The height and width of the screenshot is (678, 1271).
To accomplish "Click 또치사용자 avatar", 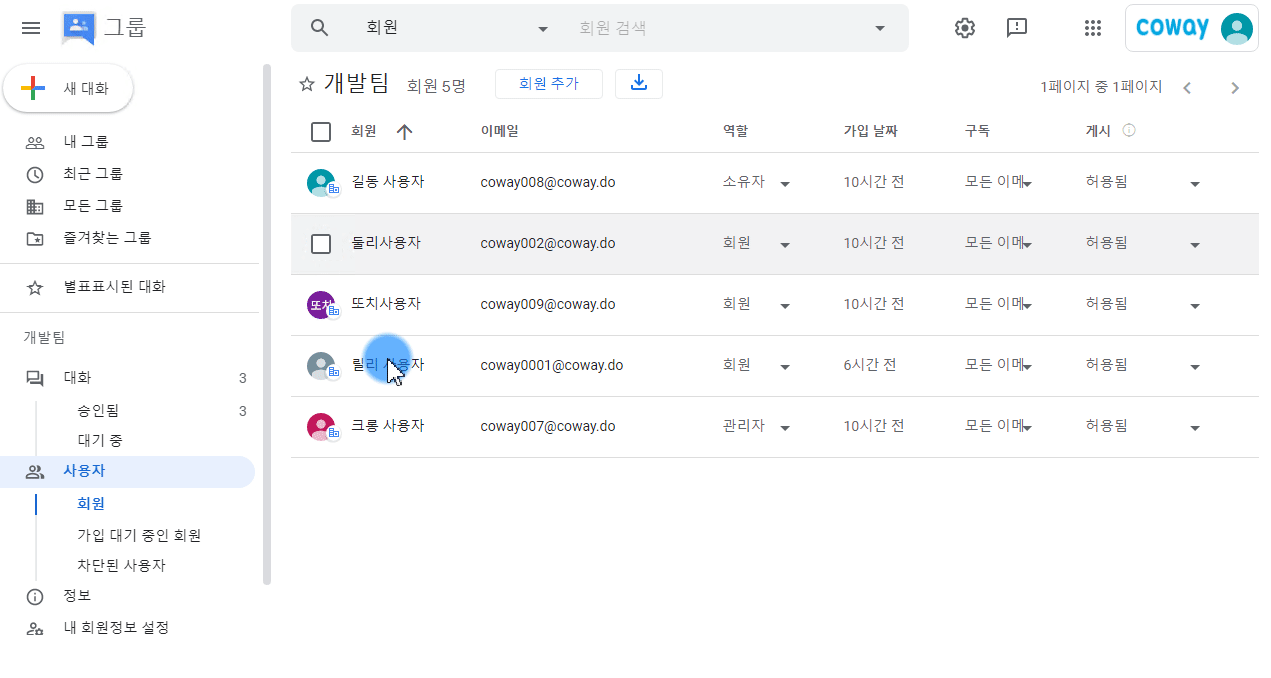I will [321, 305].
